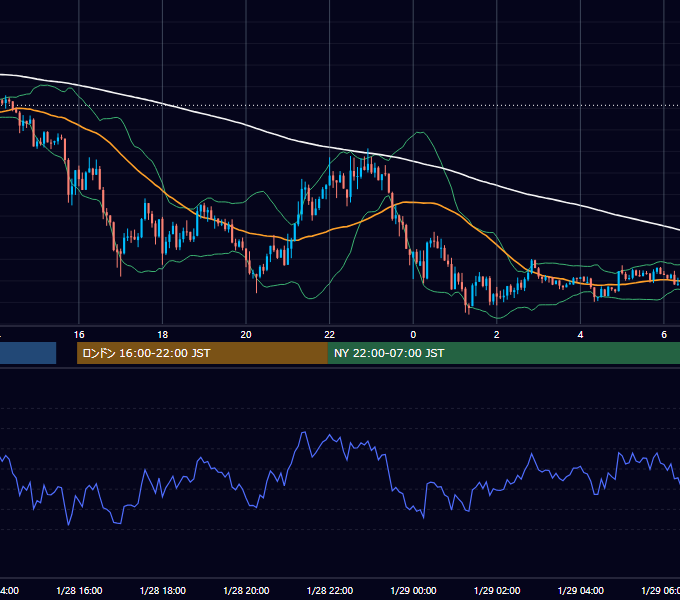Click the "16" hour label on upper axis
This screenshot has width=680, height=600.
(79, 335)
